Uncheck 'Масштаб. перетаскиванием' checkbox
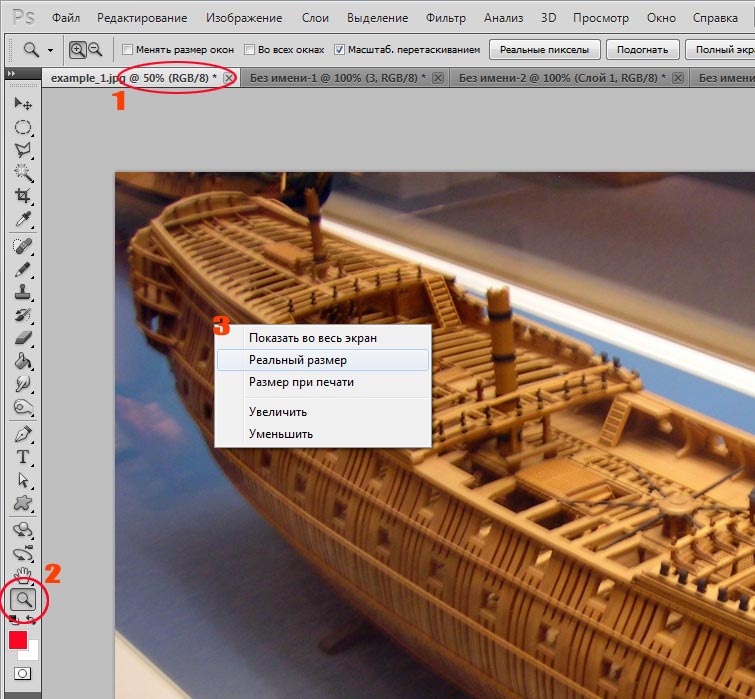Image resolution: width=755 pixels, height=699 pixels. (x=340, y=50)
